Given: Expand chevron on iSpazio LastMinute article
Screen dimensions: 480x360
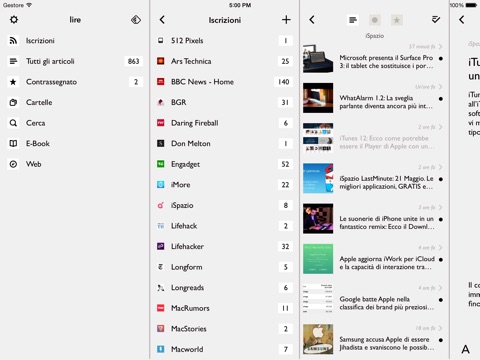Looking at the screenshot, I should [x=441, y=167].
